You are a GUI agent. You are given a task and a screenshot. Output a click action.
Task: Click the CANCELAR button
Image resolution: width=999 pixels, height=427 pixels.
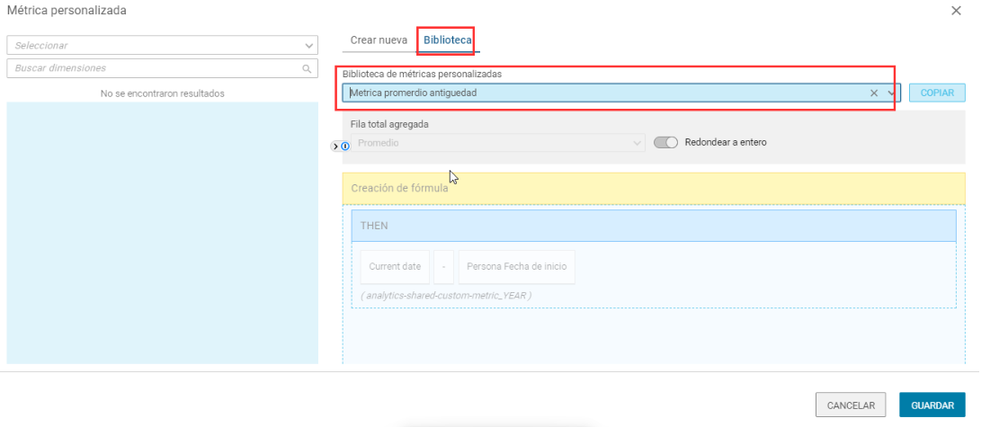(851, 405)
